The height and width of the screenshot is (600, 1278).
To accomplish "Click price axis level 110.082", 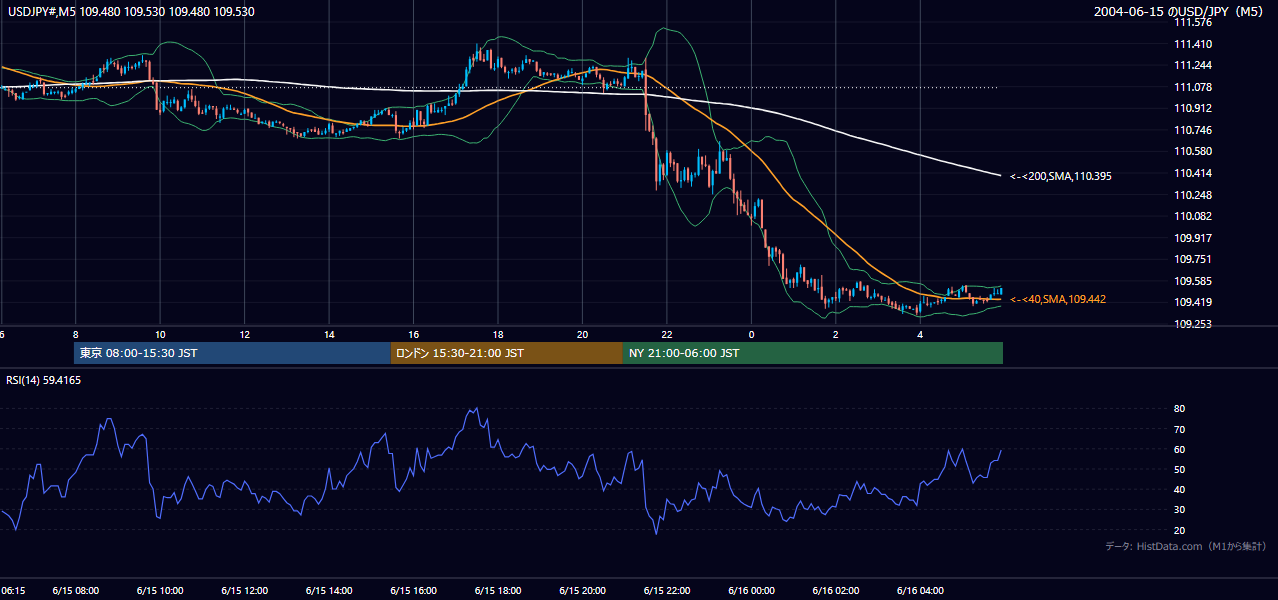I will (1193, 216).
